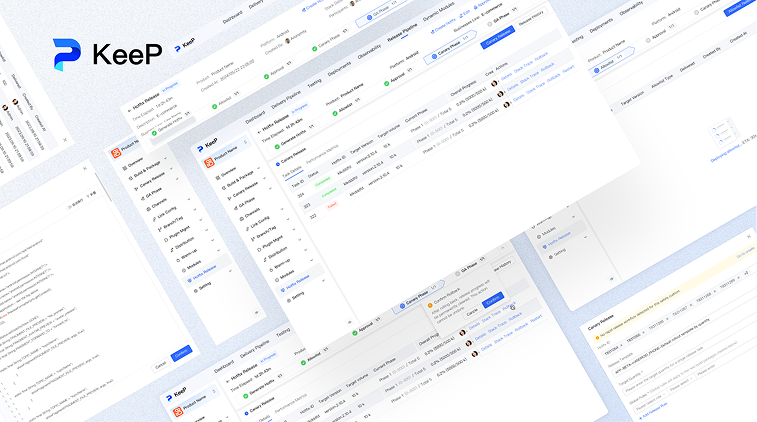Click Cancel in Confirm Rollback popup

click(x=472, y=312)
